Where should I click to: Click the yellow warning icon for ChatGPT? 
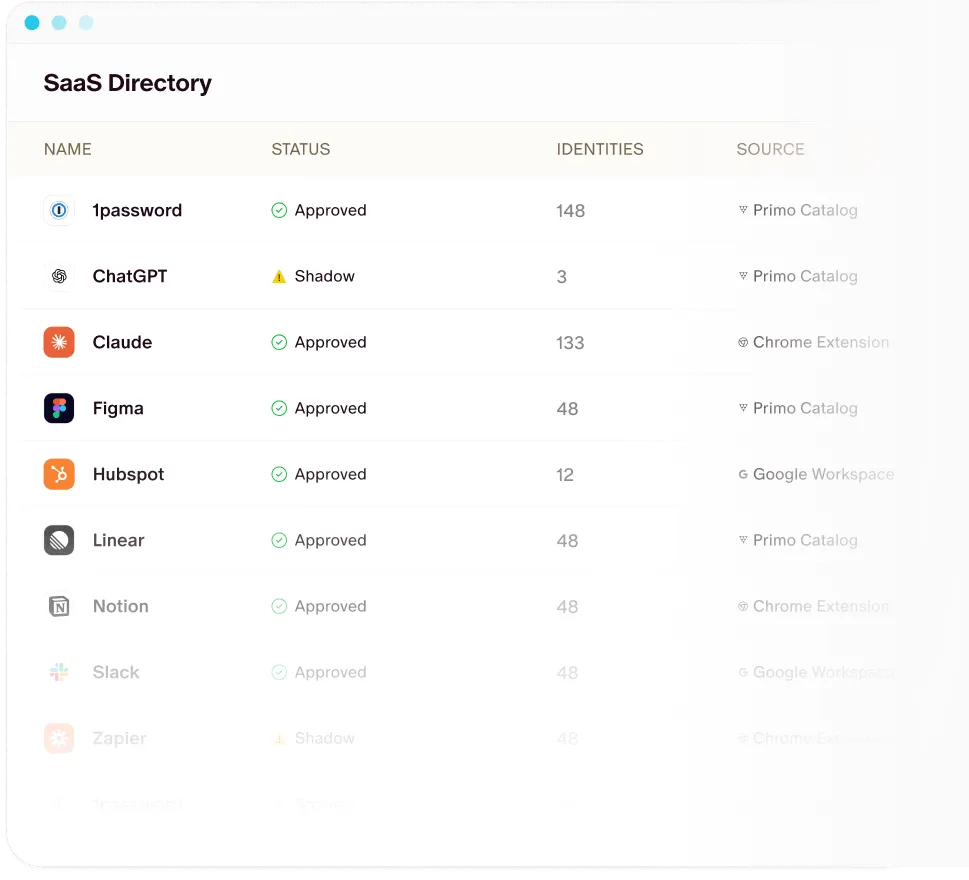click(279, 277)
